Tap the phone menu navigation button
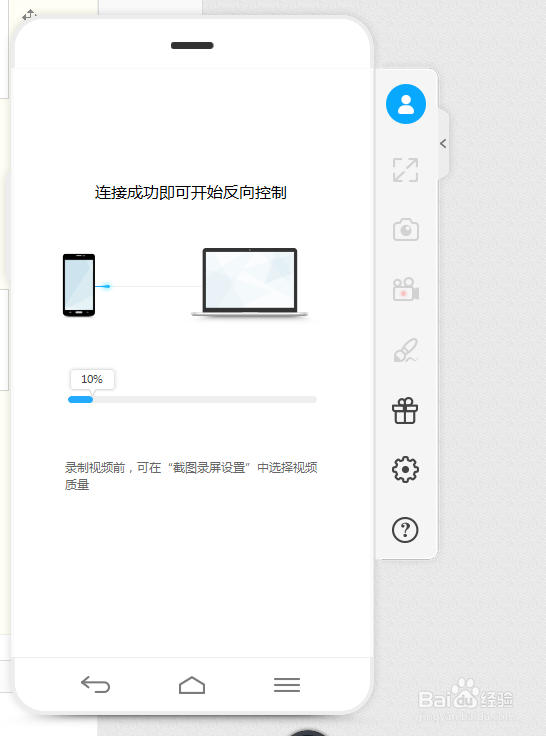The height and width of the screenshot is (736, 546). click(x=287, y=685)
